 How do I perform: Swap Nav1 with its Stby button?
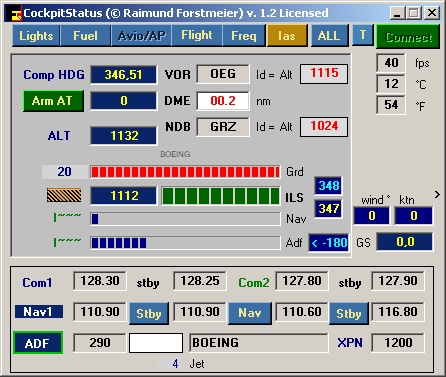point(149,313)
